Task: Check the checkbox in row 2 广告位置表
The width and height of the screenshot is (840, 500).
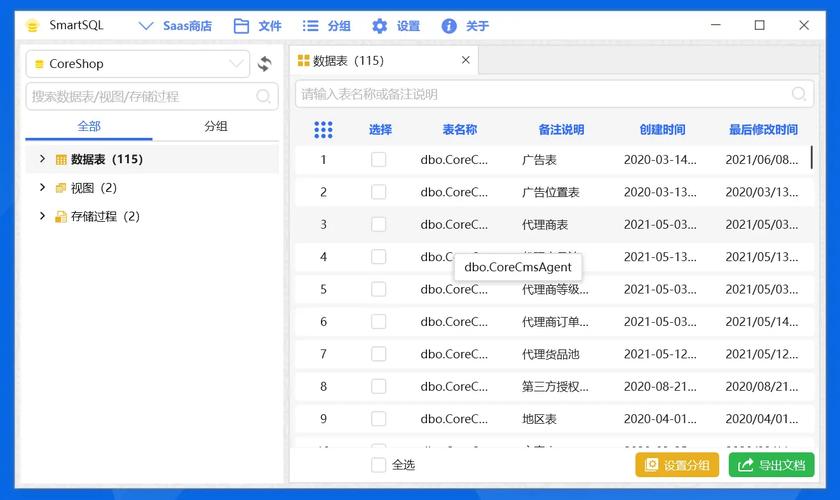Action: (x=379, y=192)
